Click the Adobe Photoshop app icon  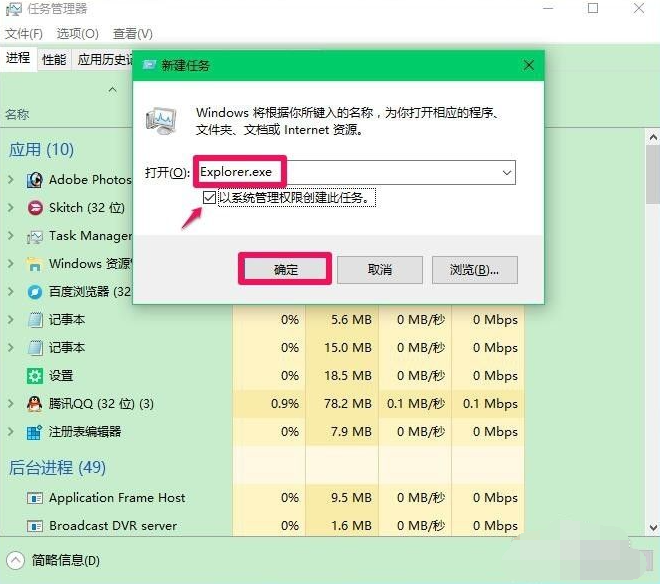pyautogui.click(x=35, y=180)
